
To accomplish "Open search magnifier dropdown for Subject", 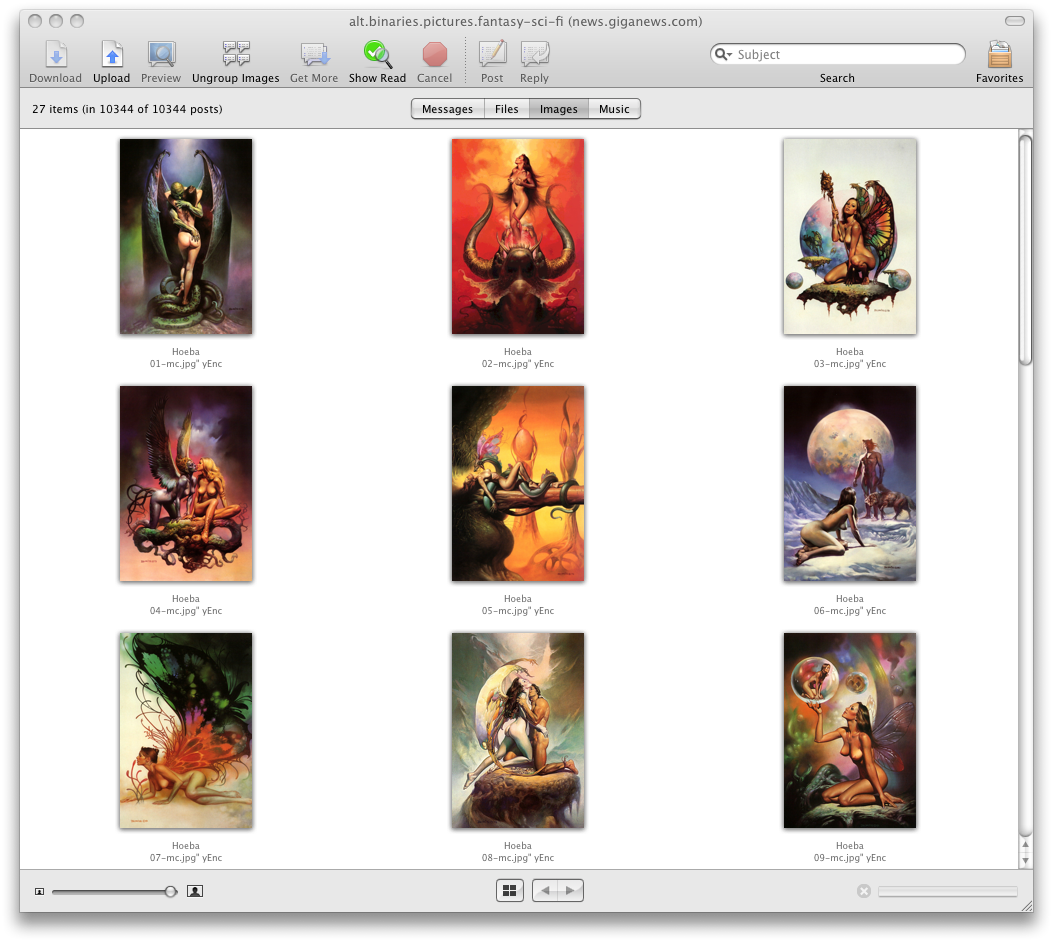I will pyautogui.click(x=723, y=54).
